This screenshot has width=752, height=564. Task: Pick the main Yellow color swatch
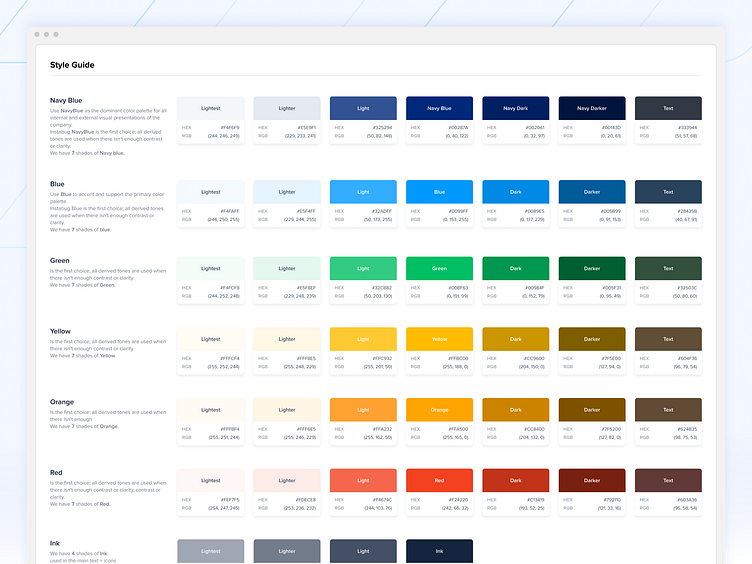[x=439, y=339]
